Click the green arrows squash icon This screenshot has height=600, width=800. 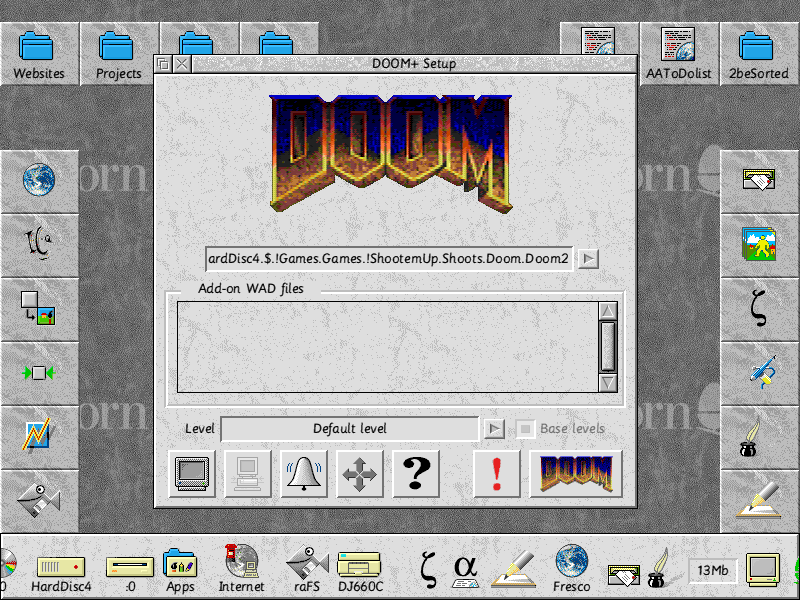(x=39, y=373)
